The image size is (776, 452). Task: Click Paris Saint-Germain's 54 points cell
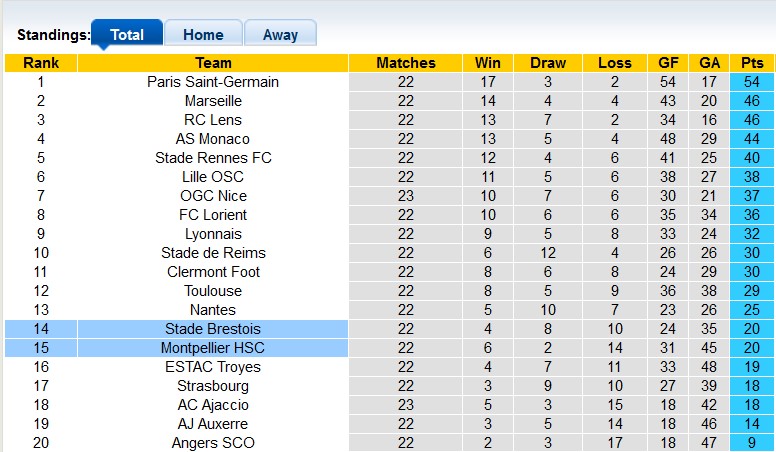752,82
